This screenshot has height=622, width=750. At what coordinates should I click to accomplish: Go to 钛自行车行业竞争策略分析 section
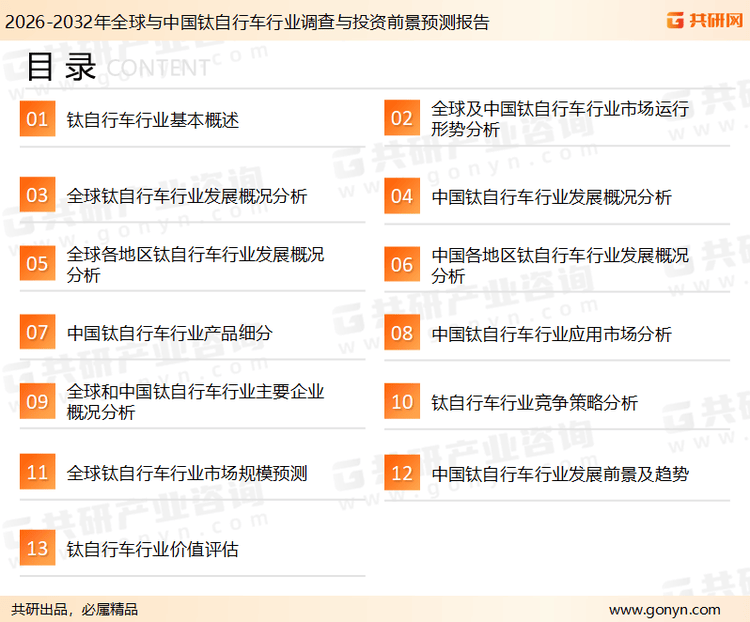tap(534, 403)
